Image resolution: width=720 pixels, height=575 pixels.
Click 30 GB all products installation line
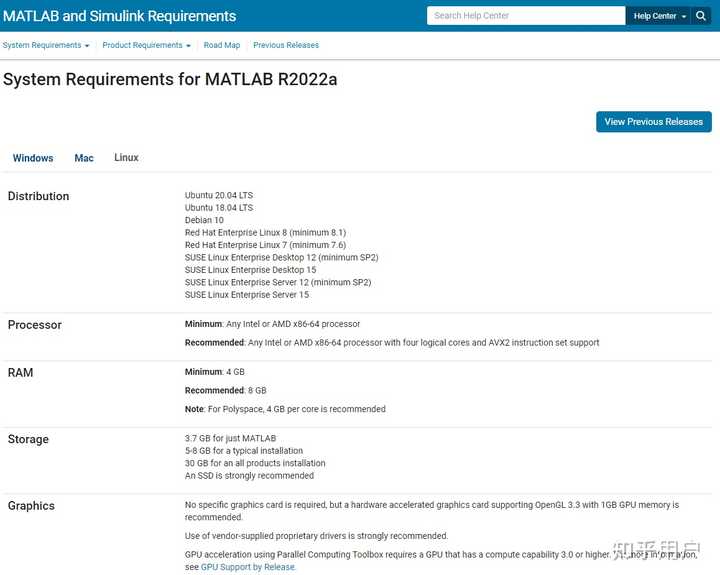point(255,463)
